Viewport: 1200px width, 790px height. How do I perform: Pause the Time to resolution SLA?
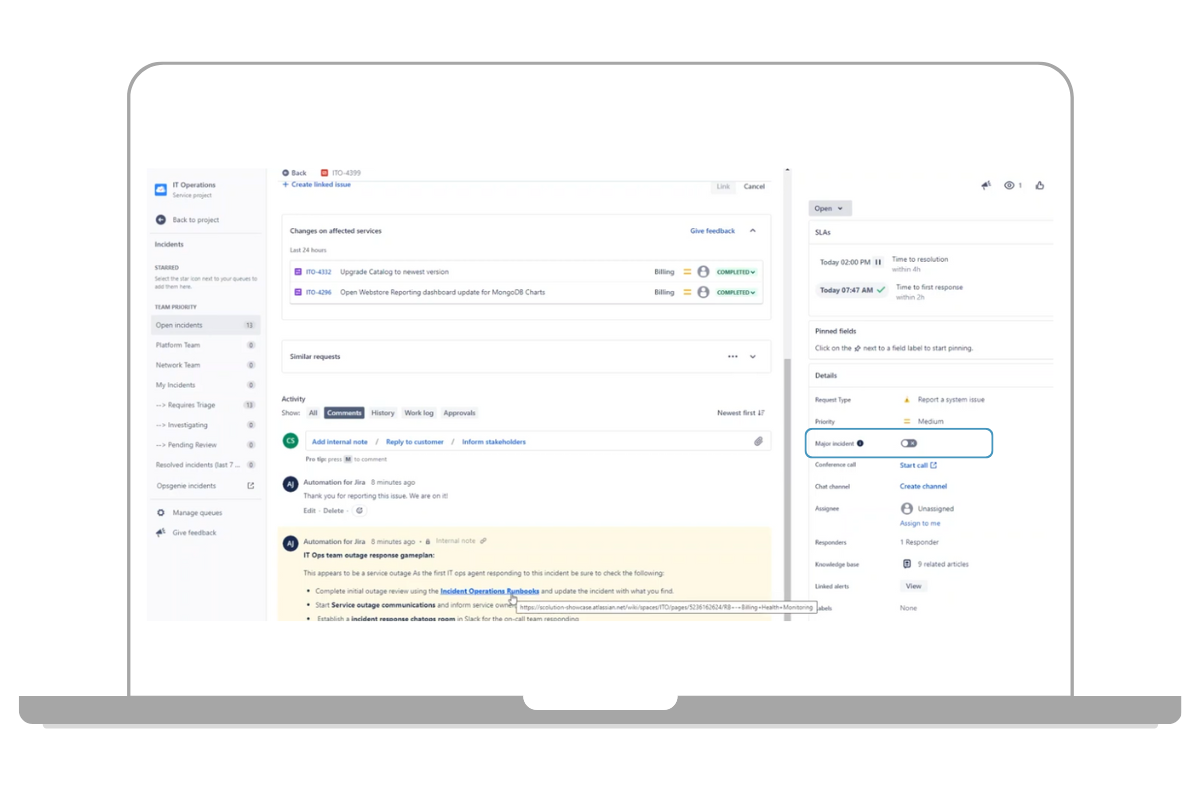(x=878, y=262)
